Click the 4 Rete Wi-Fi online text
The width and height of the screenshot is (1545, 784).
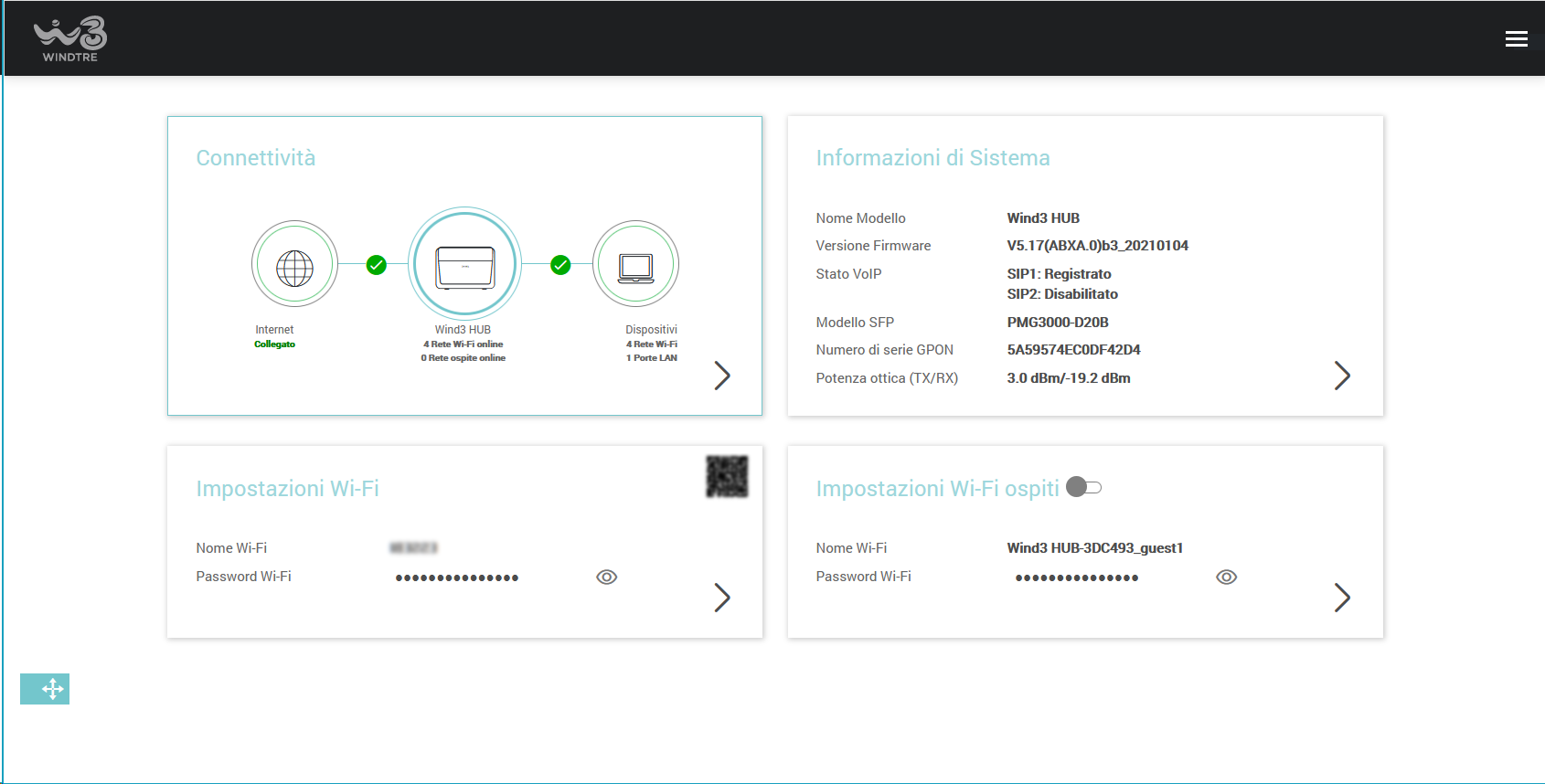[x=463, y=344]
